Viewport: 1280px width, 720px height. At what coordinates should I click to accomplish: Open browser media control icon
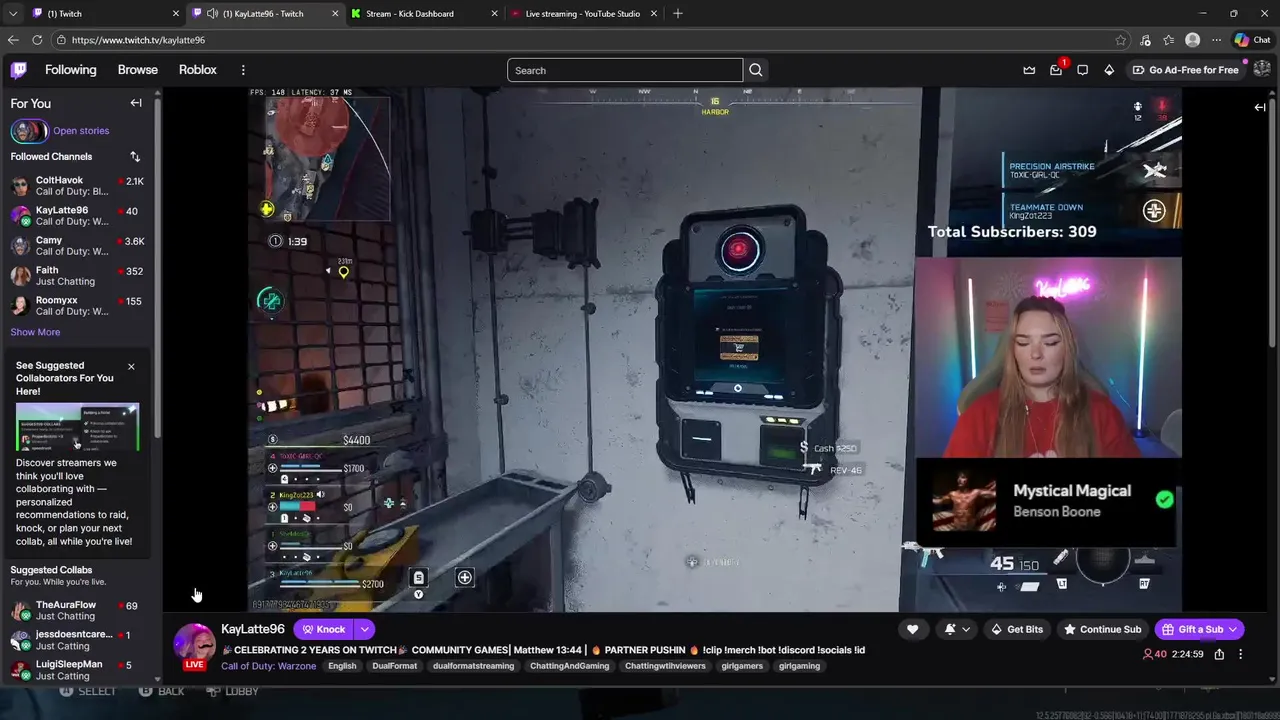pos(1144,40)
